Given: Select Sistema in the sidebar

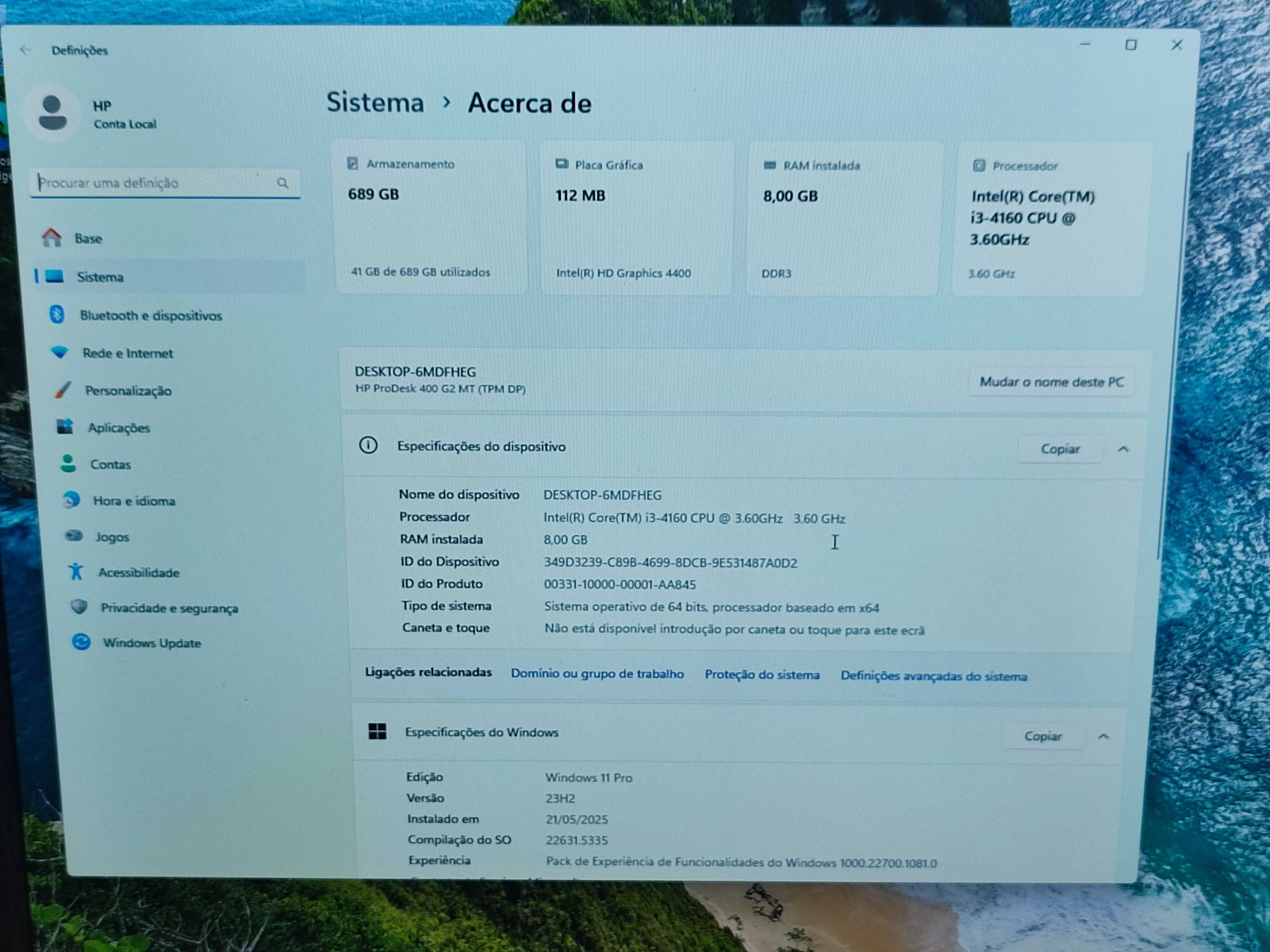Looking at the screenshot, I should (169, 277).
